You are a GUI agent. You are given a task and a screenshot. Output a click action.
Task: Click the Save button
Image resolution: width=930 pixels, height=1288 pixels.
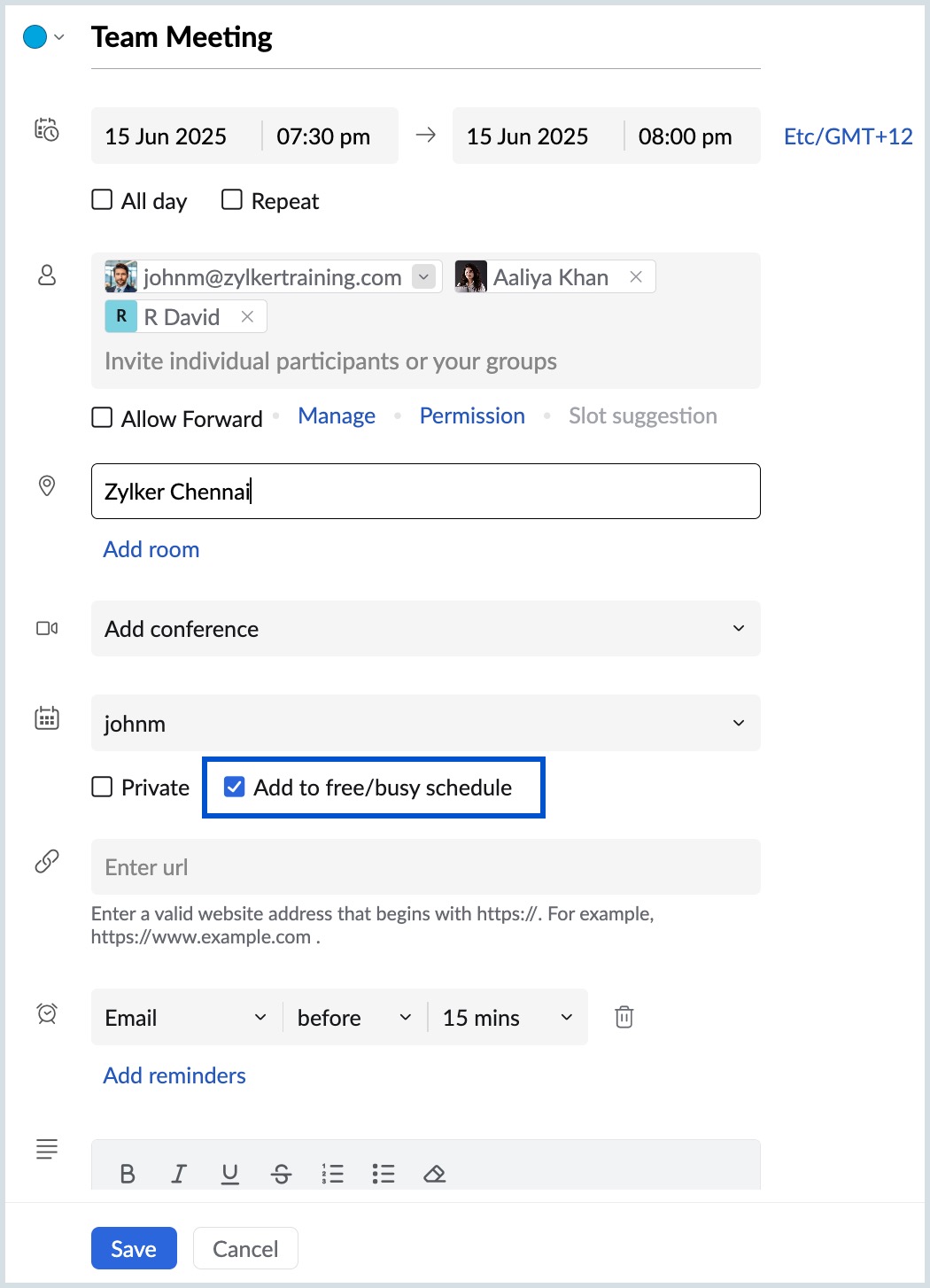coord(134,1248)
